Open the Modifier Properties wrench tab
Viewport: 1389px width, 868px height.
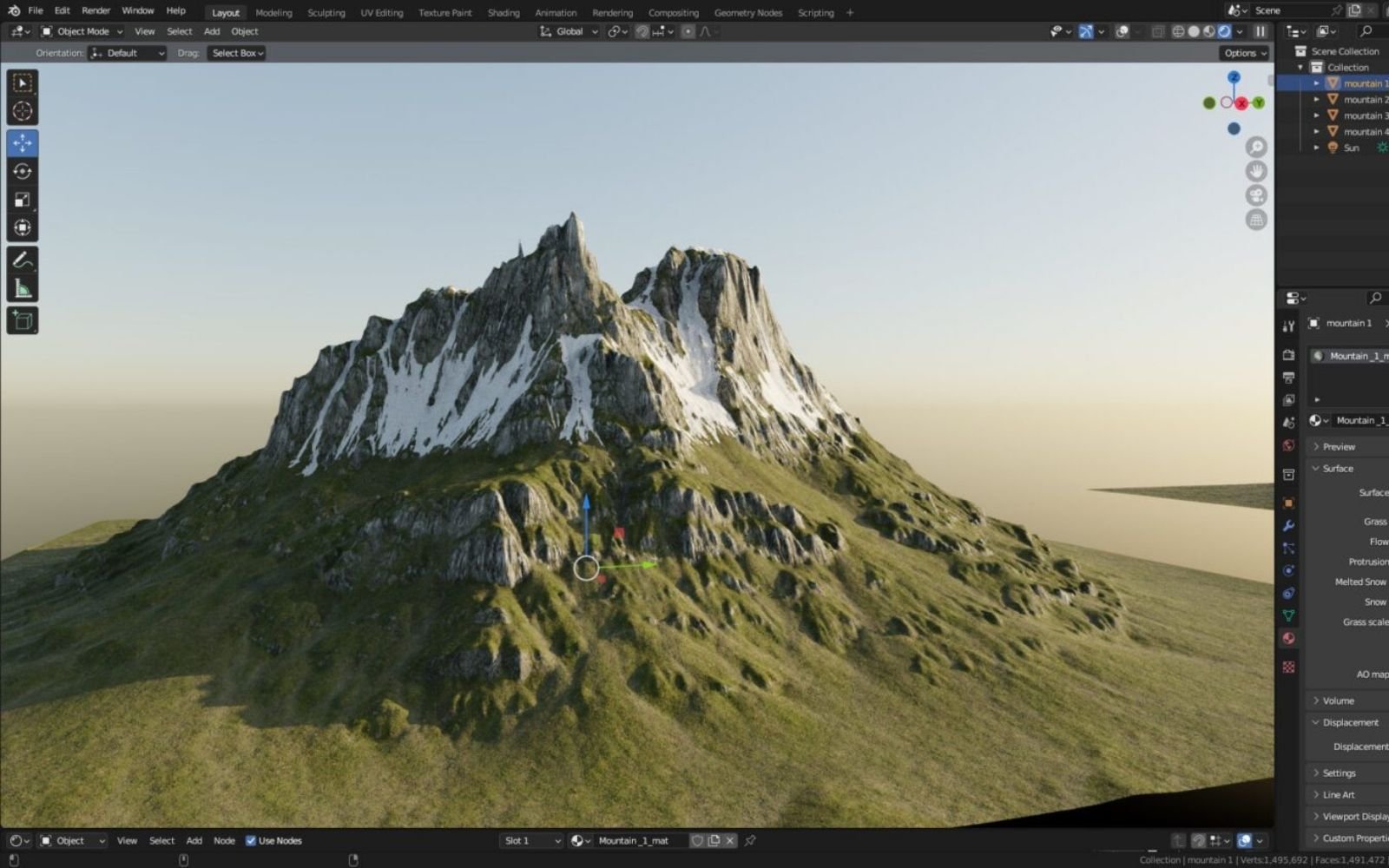pos(1290,525)
